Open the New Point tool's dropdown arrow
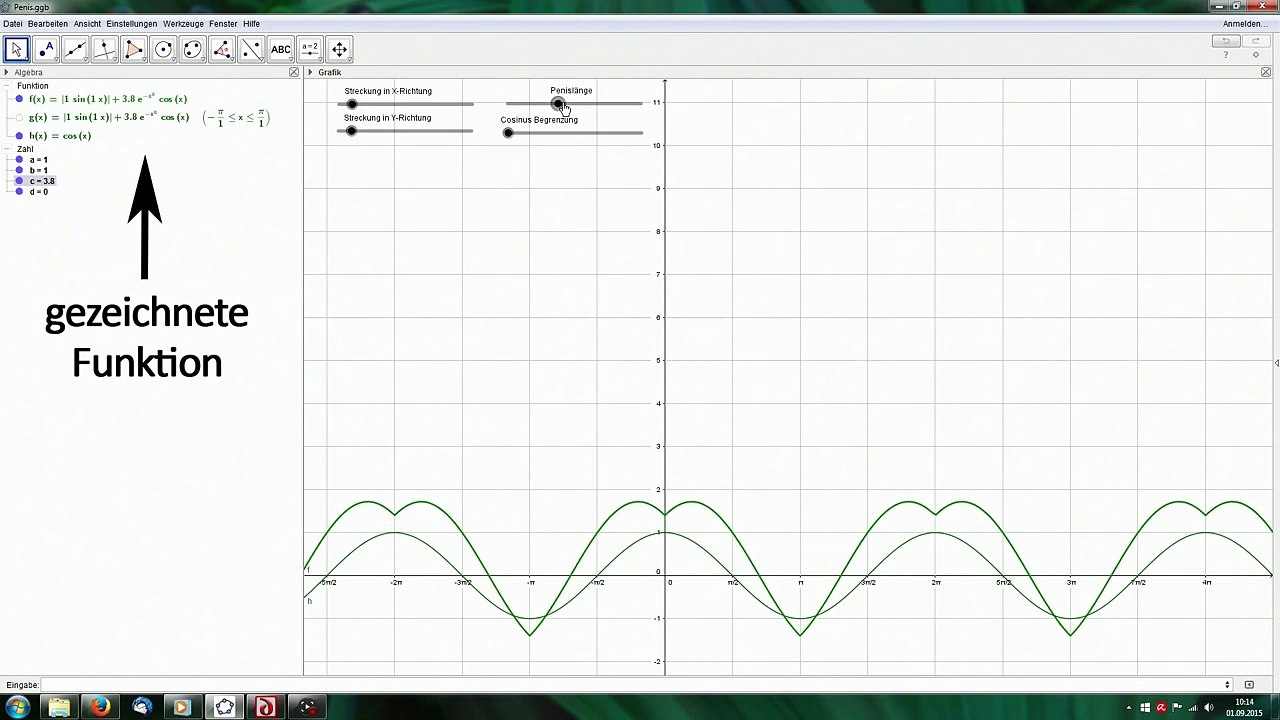Screen dimensions: 1280x720 pyautogui.click(x=55, y=59)
